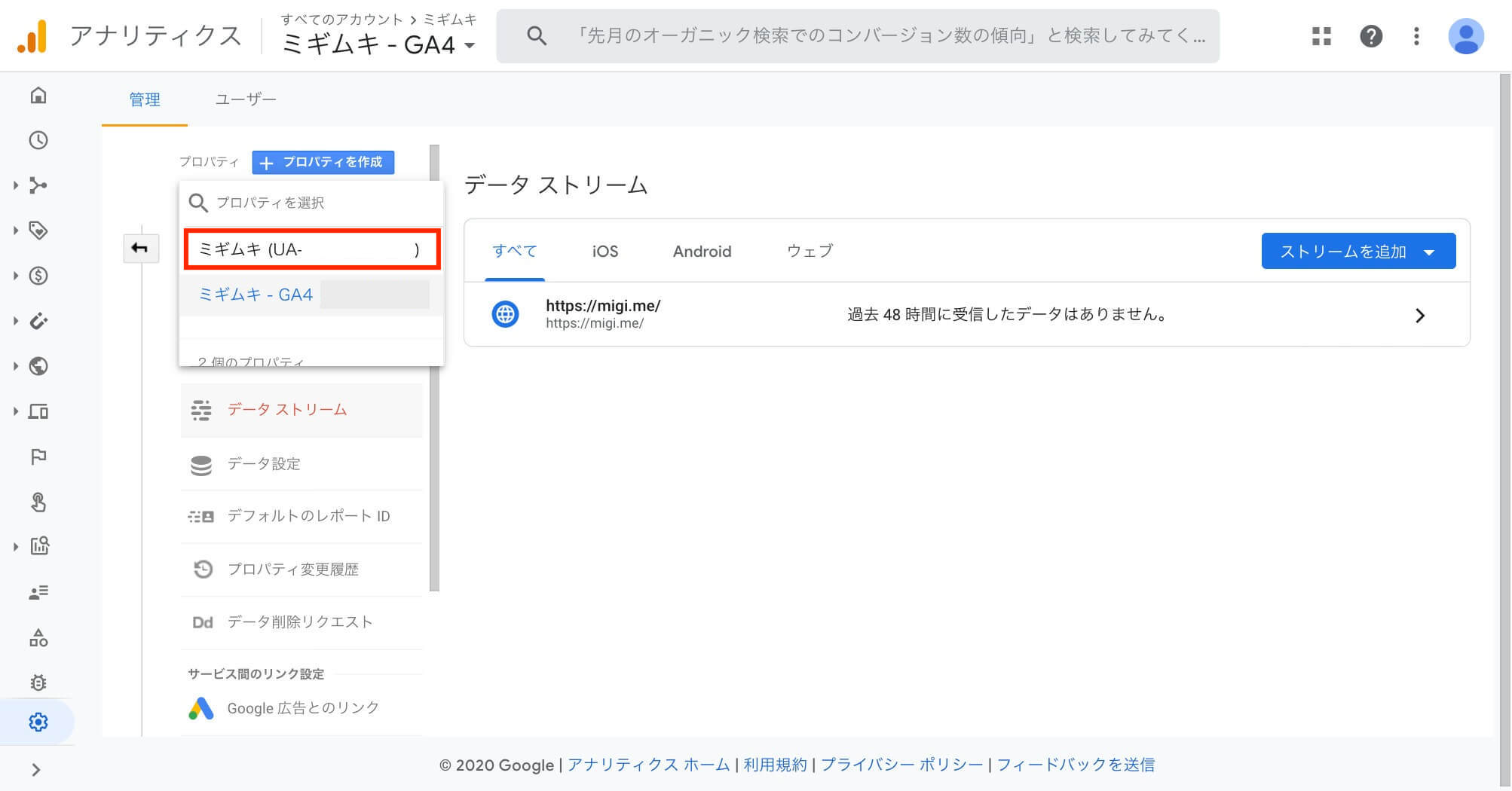This screenshot has width=1512, height=791.
Task: Select the devices icon in sidebar
Action: pos(38,411)
